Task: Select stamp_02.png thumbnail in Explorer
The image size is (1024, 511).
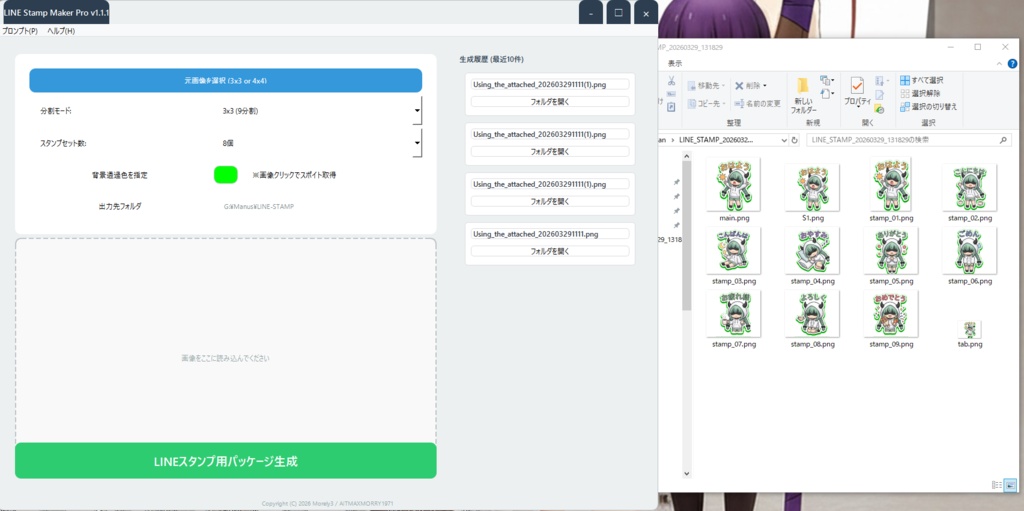Action: pyautogui.click(x=969, y=187)
